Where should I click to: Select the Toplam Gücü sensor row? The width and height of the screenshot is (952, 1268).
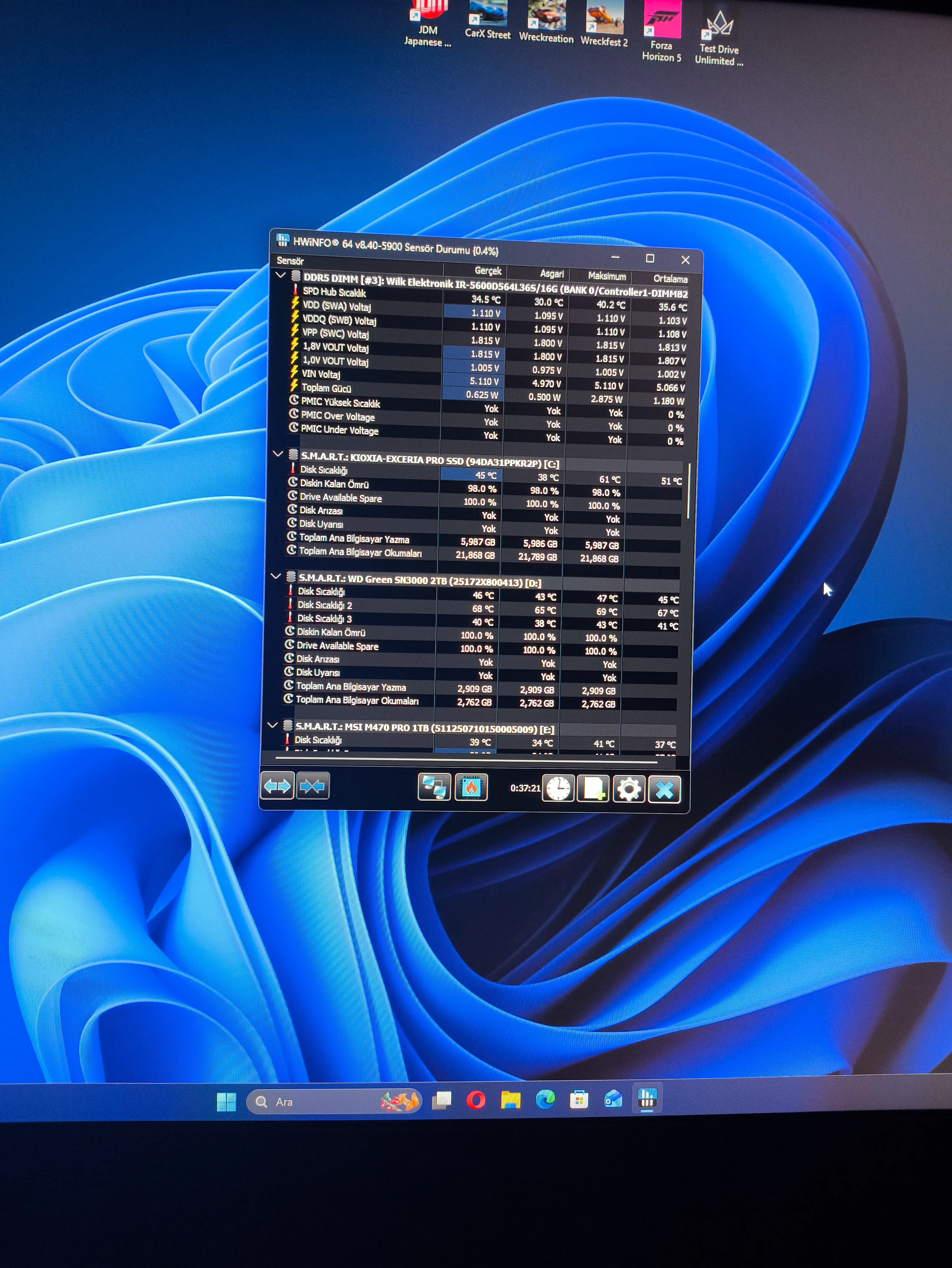[326, 388]
